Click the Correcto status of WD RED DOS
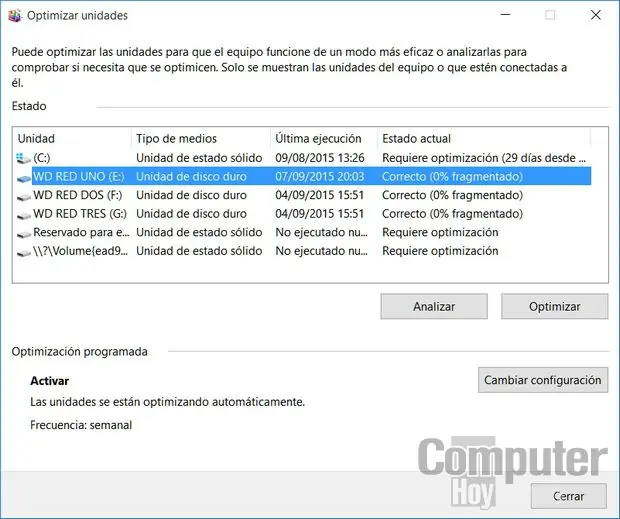The width and height of the screenshot is (620, 519). (452, 195)
